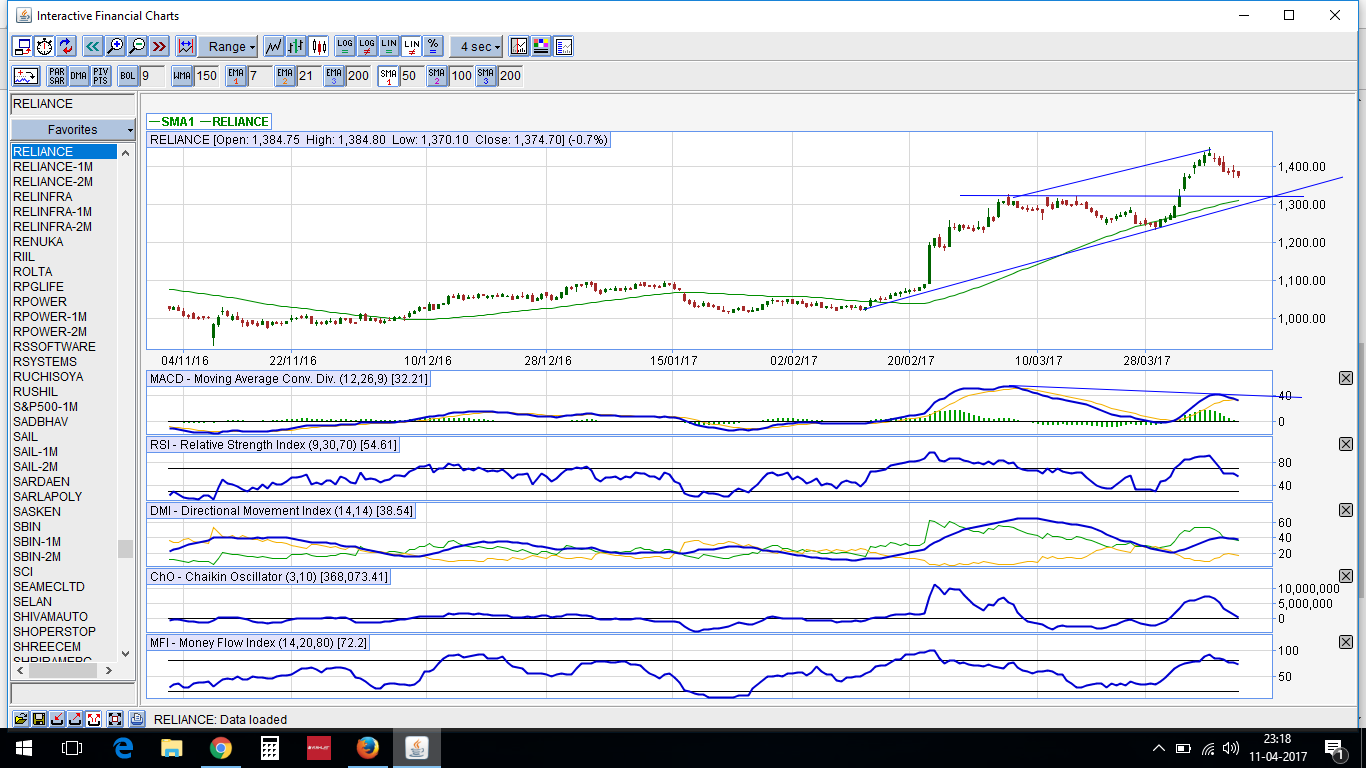Screen dimensions: 1366x768
Task: Toggle the DMA indicator button
Action: [79, 75]
